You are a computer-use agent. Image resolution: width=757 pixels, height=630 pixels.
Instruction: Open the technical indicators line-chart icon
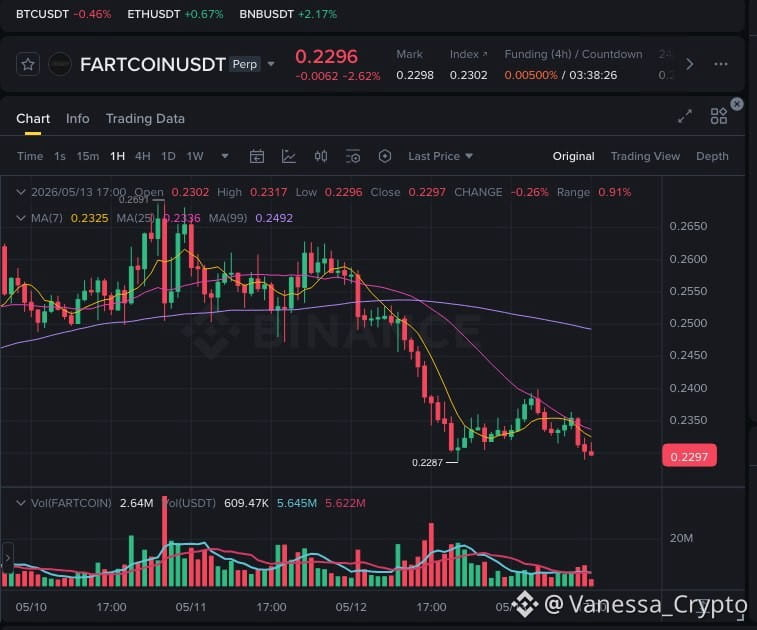click(289, 156)
